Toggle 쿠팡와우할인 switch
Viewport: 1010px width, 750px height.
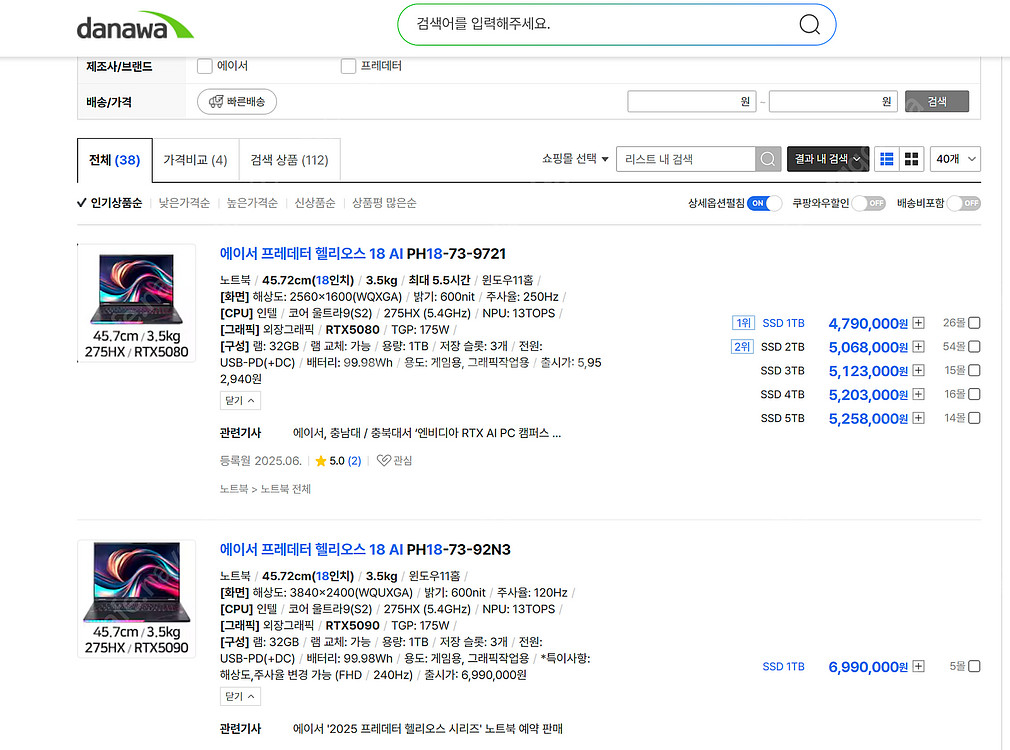pos(868,203)
